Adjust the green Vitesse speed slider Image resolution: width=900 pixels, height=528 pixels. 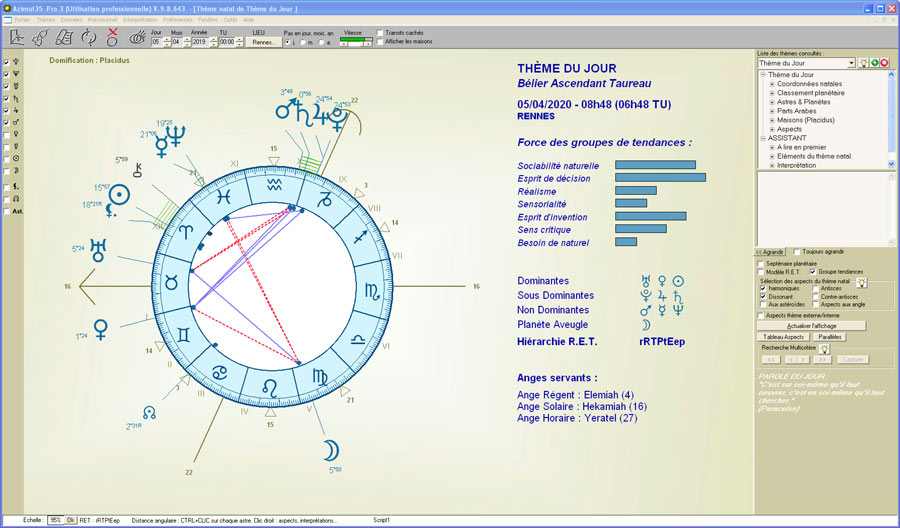point(356,40)
